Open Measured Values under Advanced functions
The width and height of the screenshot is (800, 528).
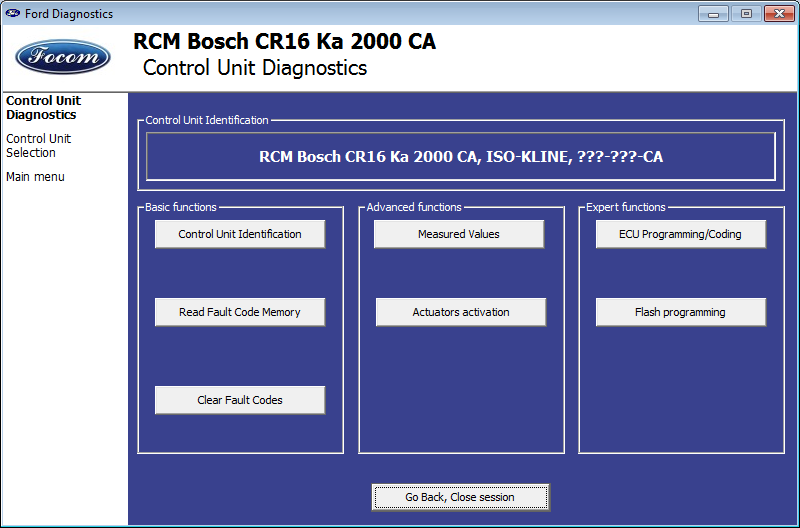coord(459,234)
